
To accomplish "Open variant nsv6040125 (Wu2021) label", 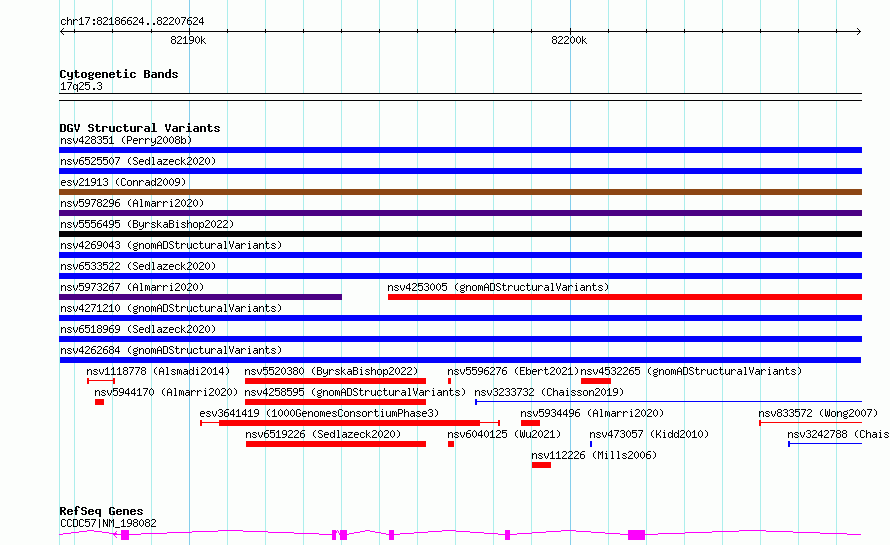I will pos(504,434).
